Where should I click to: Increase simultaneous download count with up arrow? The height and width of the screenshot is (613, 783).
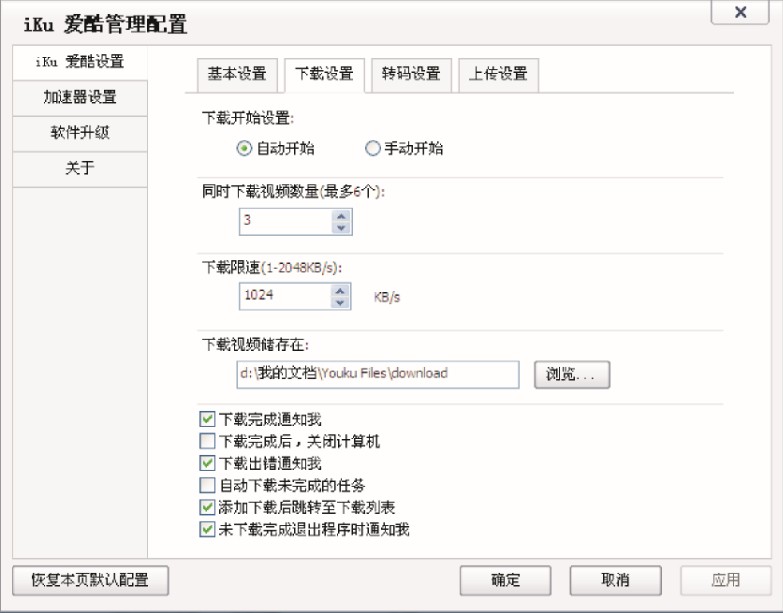[342, 216]
